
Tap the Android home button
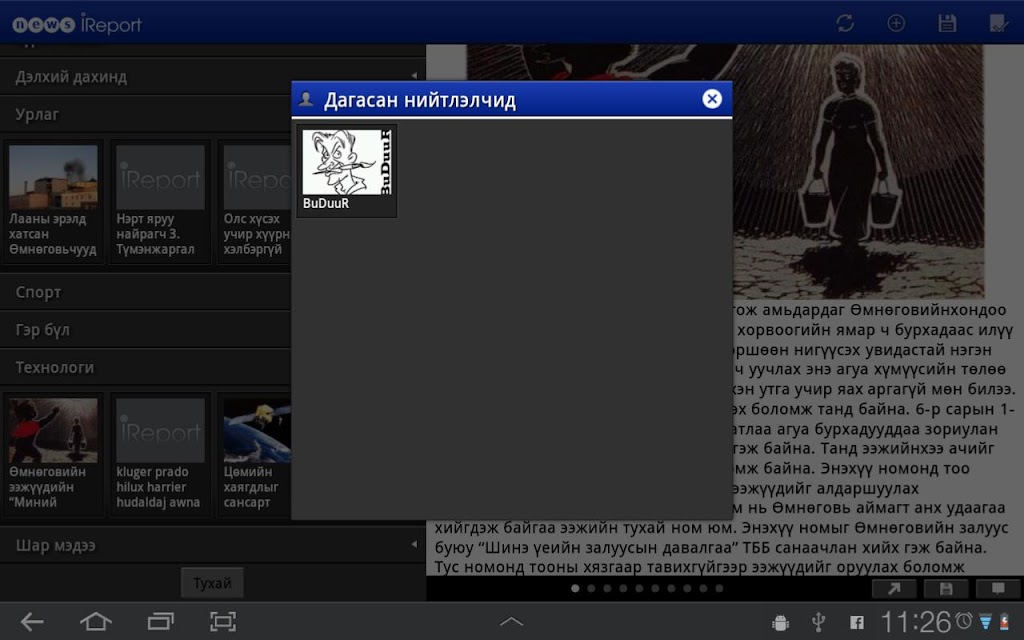95,622
